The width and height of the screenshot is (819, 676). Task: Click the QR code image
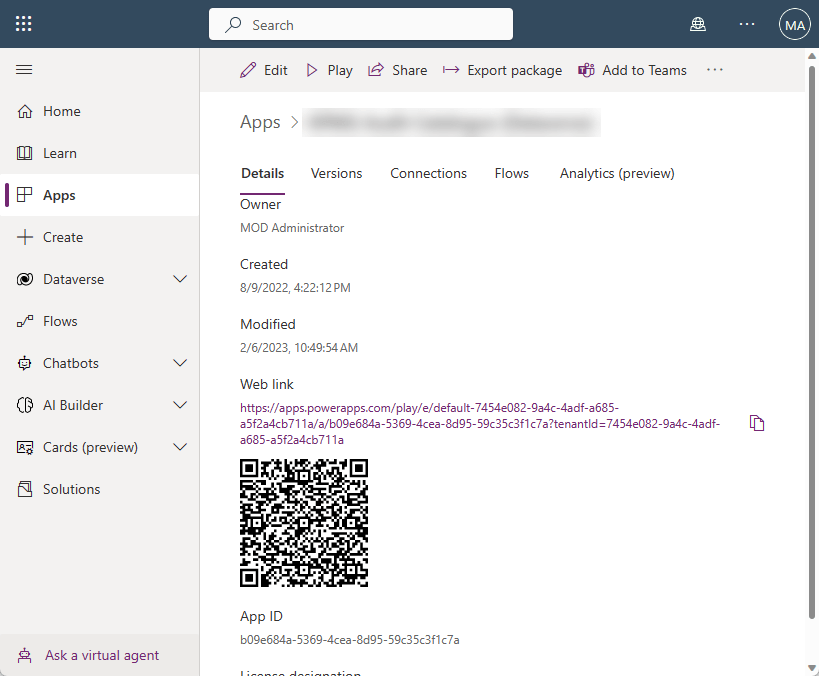304,523
